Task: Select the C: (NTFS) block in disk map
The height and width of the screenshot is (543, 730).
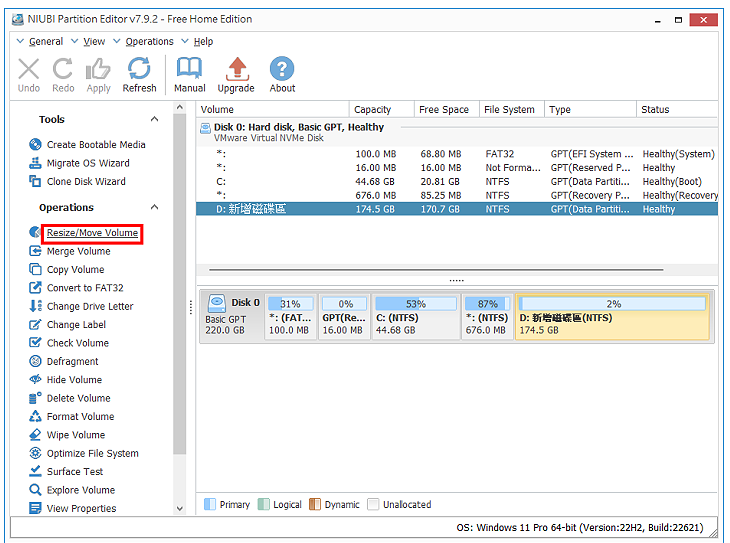Action: click(416, 317)
